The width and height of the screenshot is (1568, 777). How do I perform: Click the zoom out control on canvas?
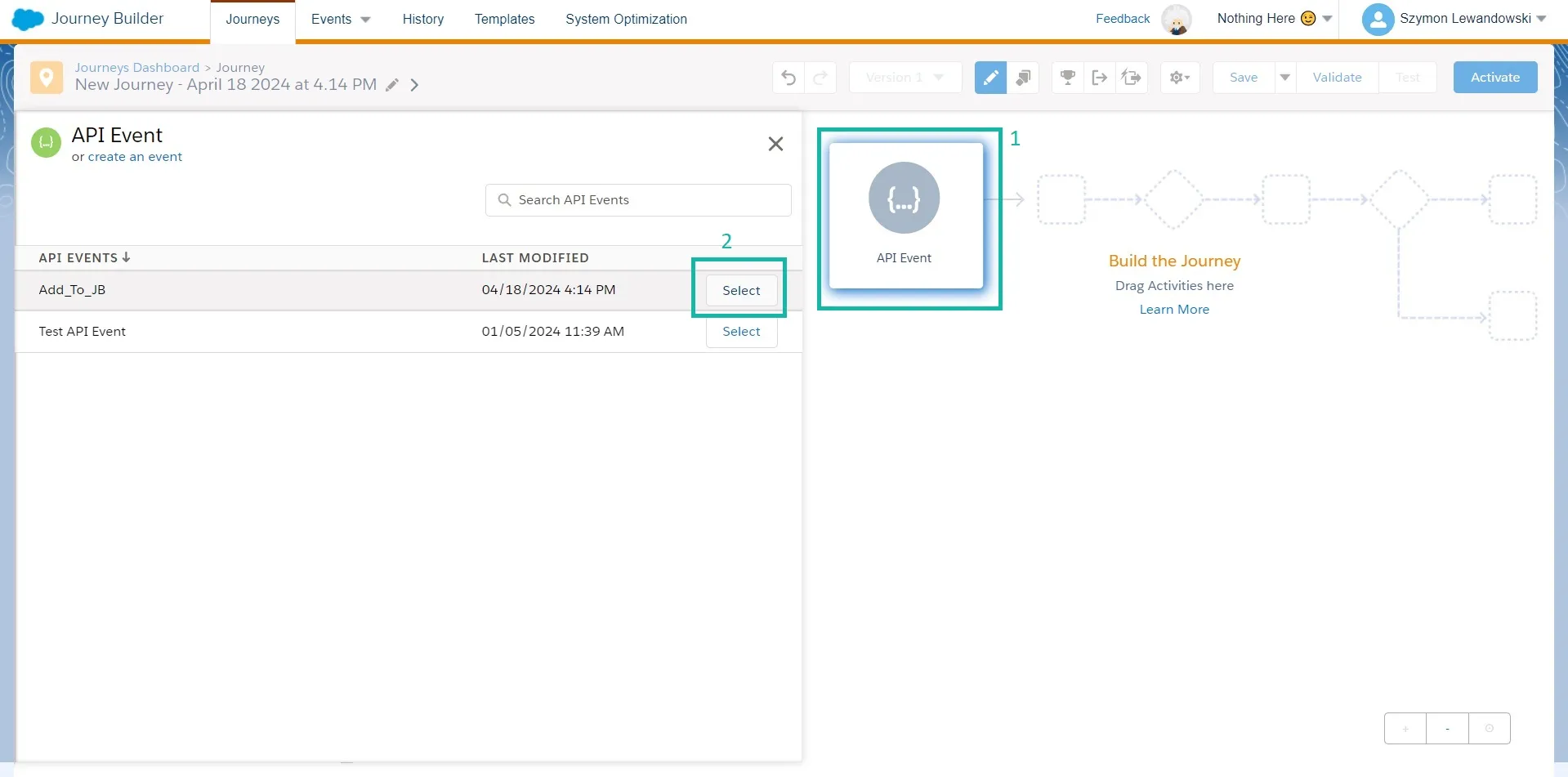coord(1446,728)
